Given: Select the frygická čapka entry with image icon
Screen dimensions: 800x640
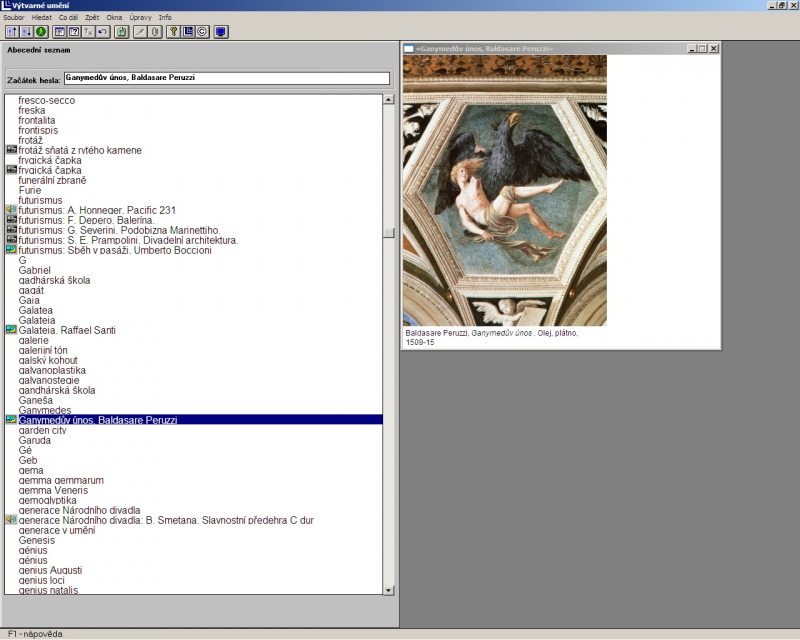Looking at the screenshot, I should (x=50, y=170).
